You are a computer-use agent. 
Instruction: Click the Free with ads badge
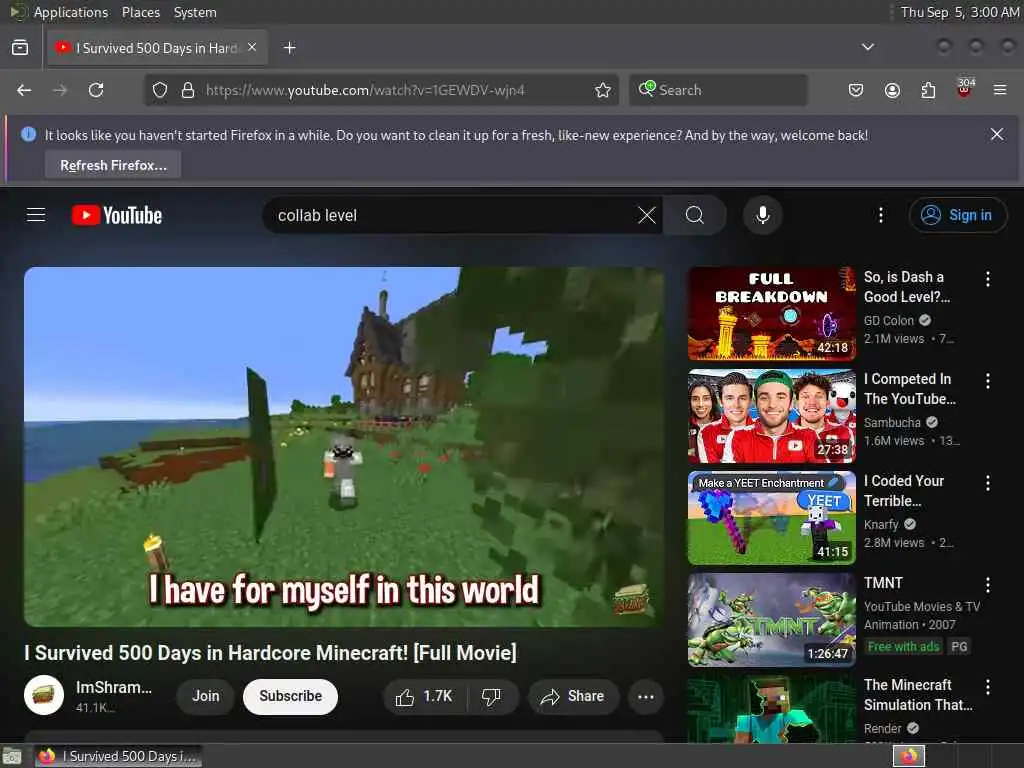point(903,647)
